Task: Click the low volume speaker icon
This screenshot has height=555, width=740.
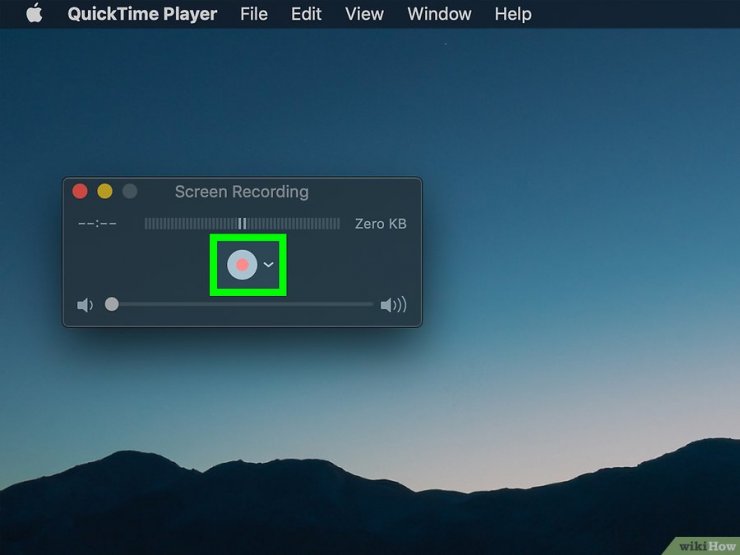Action: (x=85, y=305)
